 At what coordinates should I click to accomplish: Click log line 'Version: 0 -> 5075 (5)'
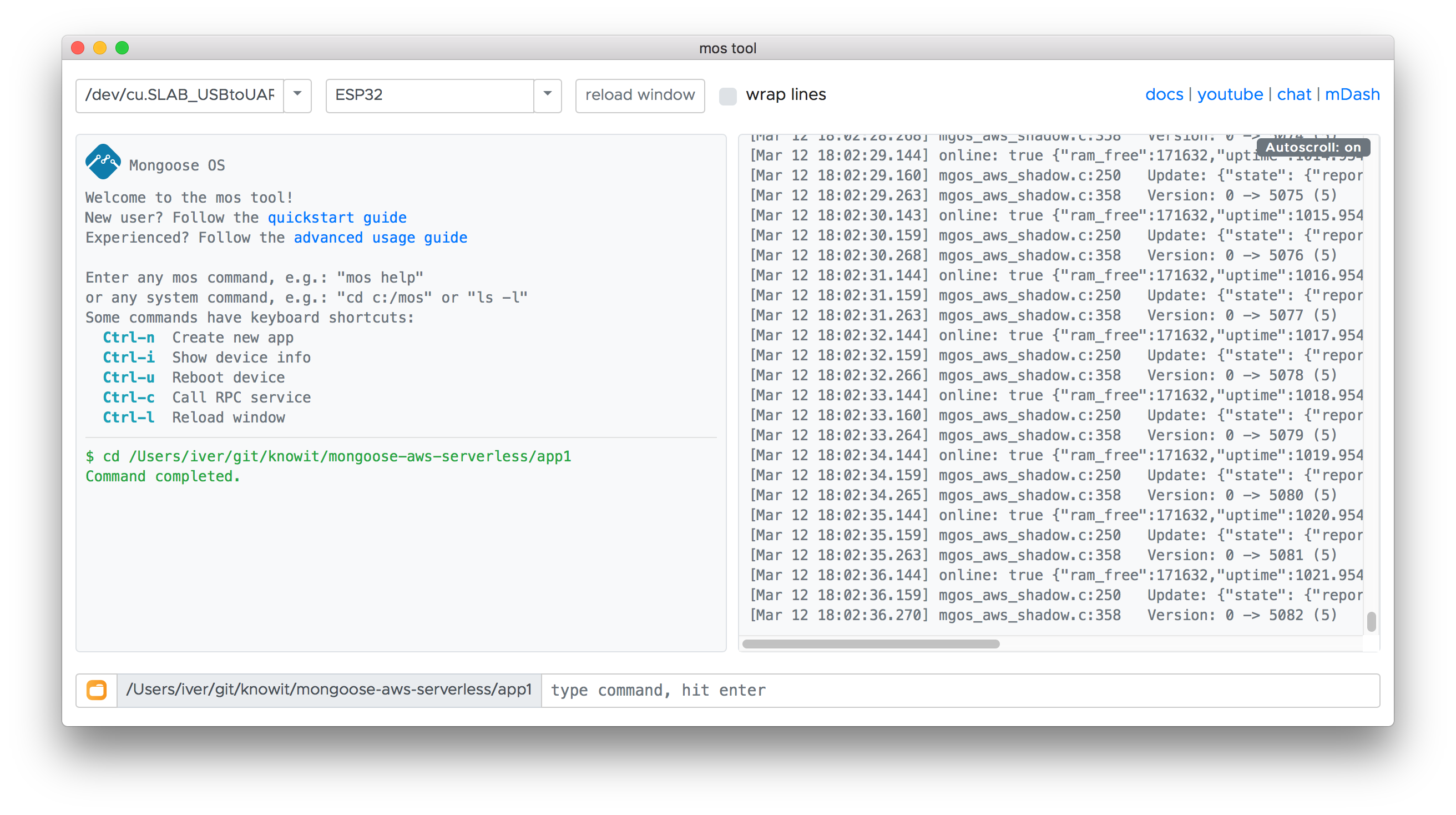tap(1043, 195)
